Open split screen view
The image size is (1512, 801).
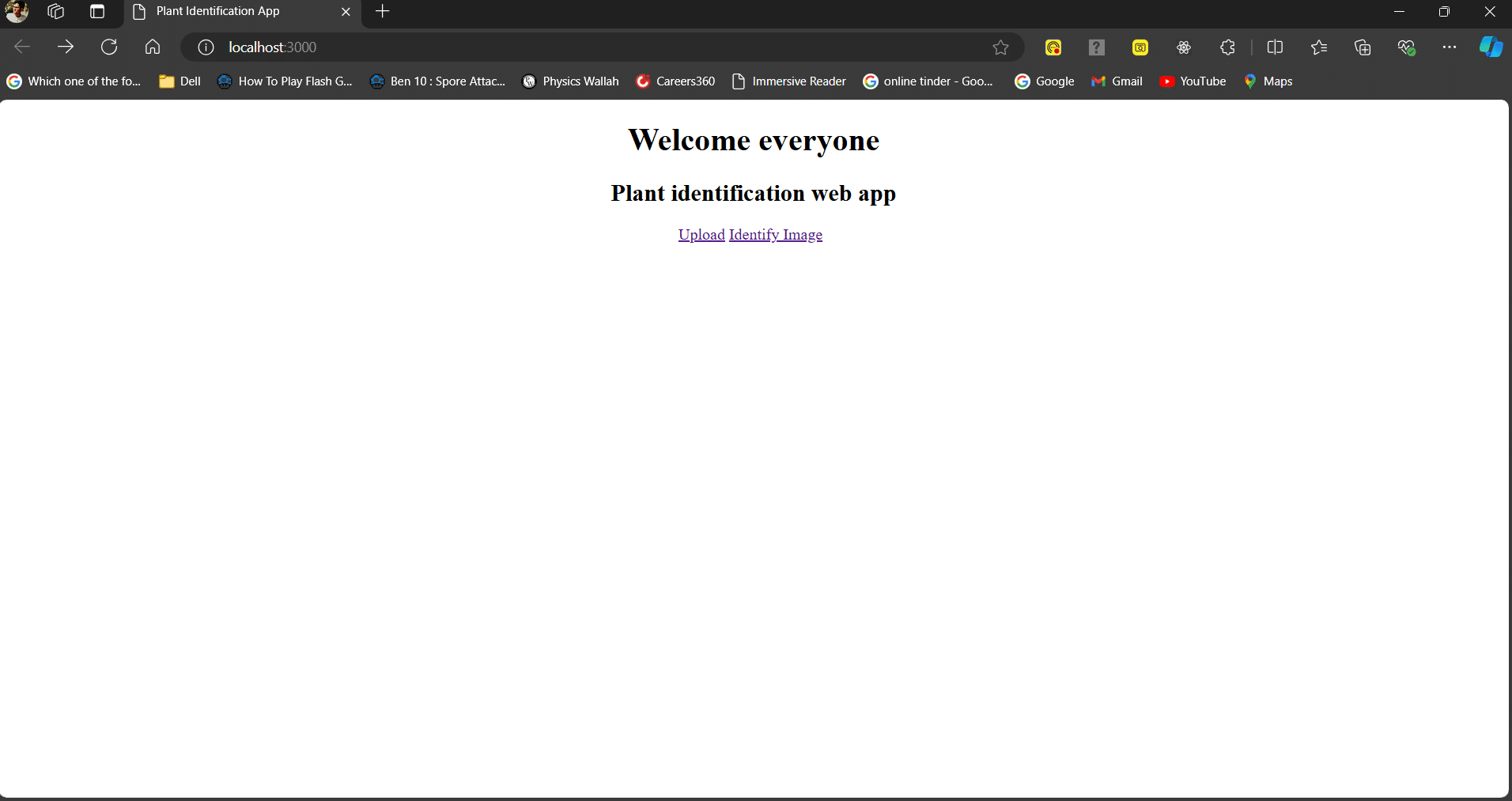[1276, 47]
